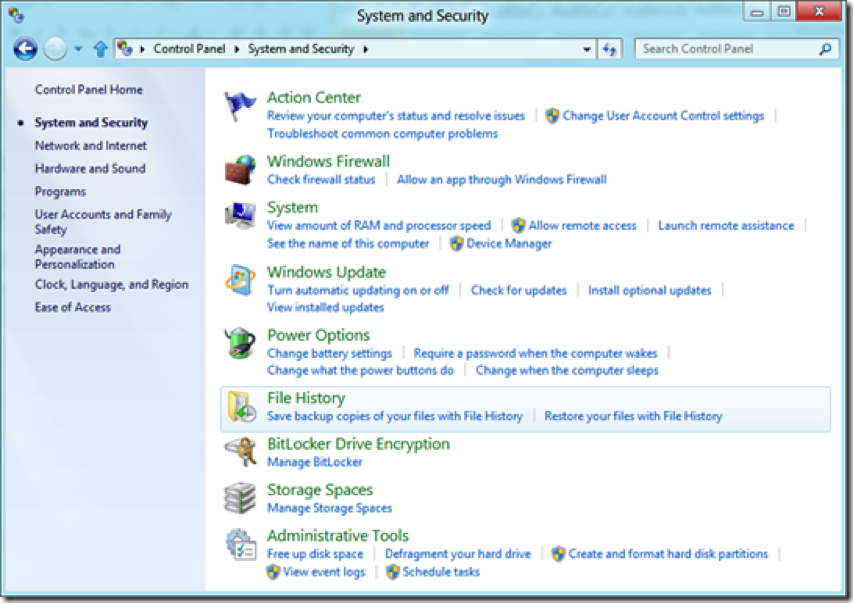
Task: Click the window icon in the title bar
Action: pos(16,15)
